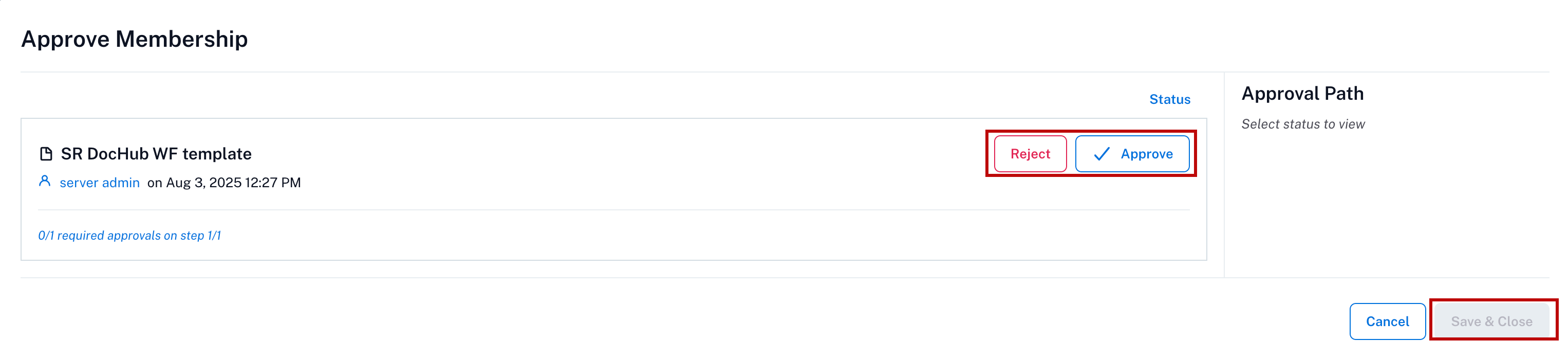Viewport: 1568px width, 358px height.
Task: Click the Approve Membership dialog heading
Action: point(135,39)
